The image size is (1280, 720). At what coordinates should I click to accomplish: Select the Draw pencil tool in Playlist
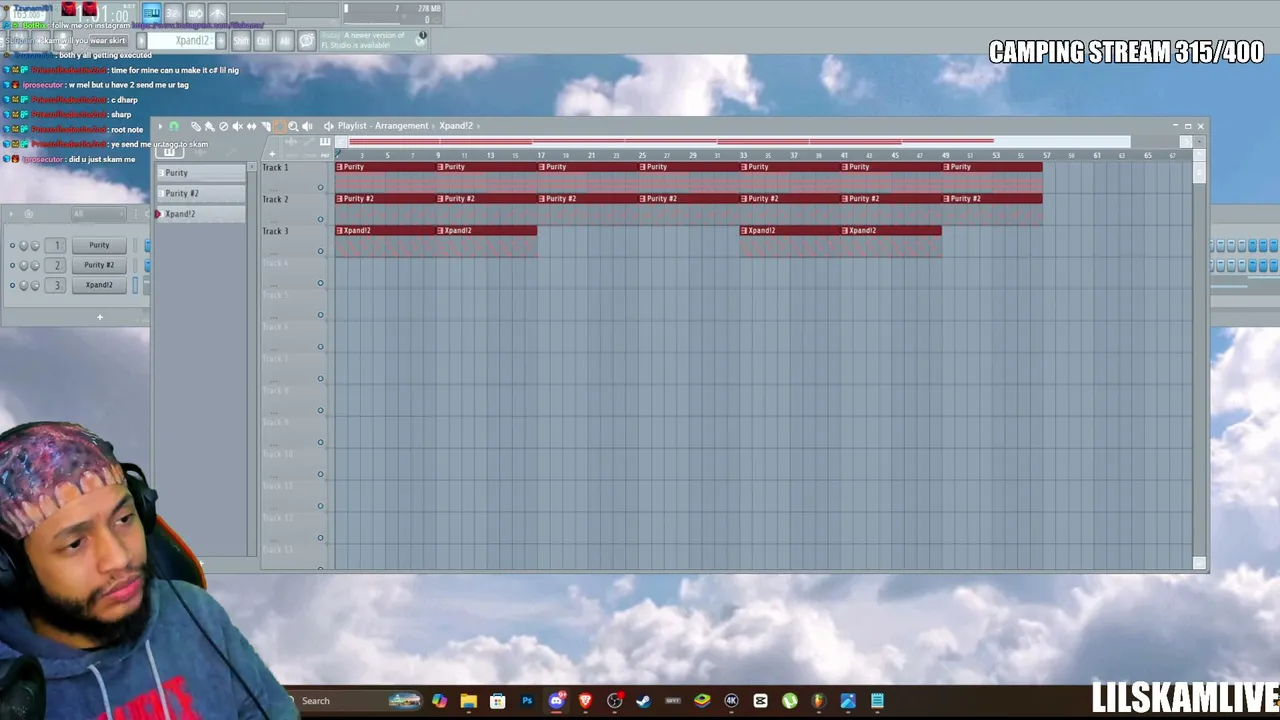click(x=195, y=126)
